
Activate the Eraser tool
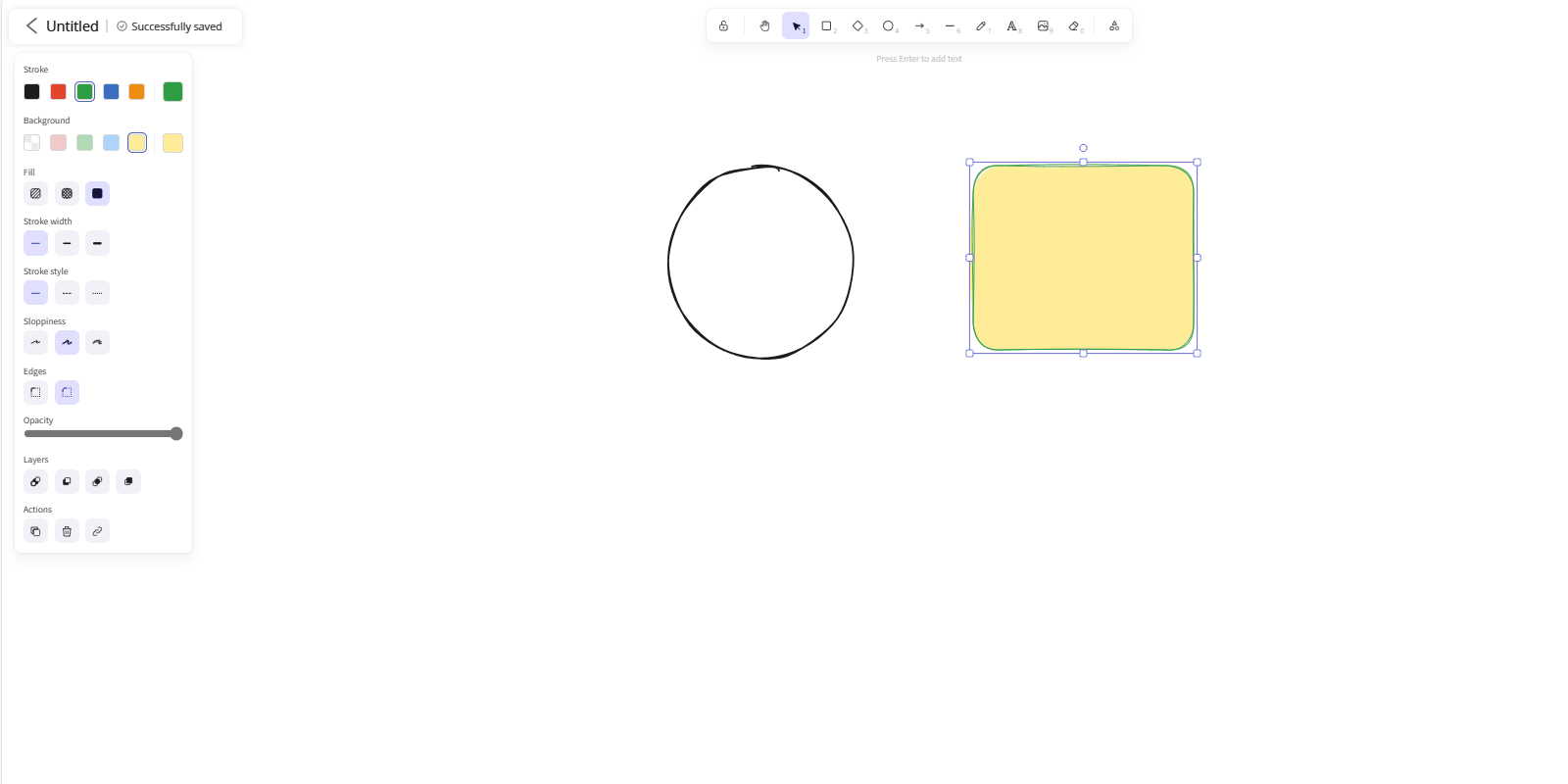click(1074, 26)
